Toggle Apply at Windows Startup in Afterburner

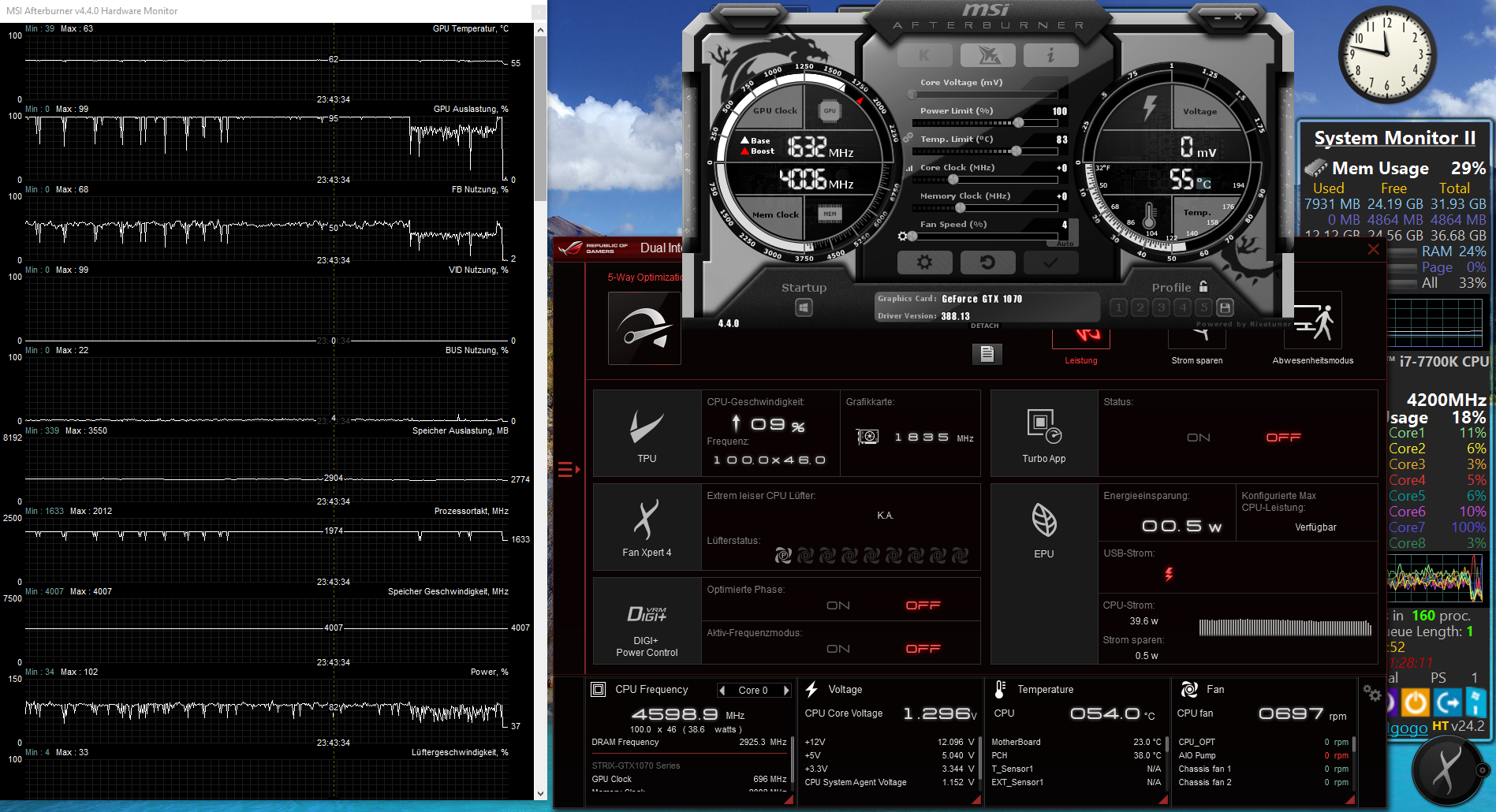(804, 307)
